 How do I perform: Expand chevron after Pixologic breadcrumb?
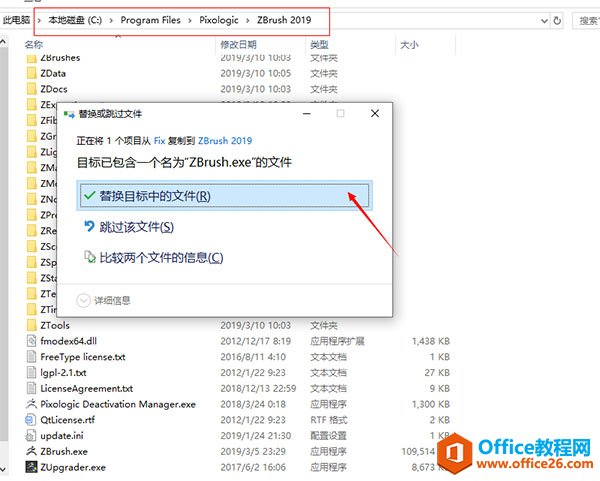(x=248, y=20)
